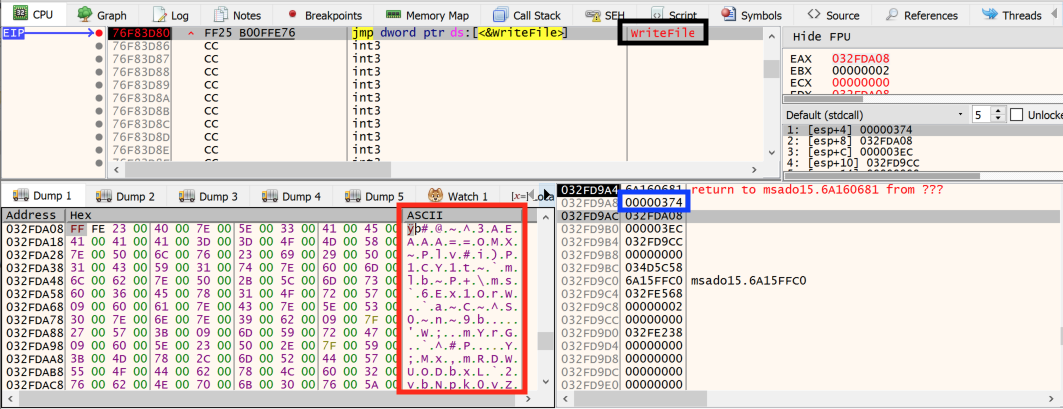View the Call Stack tab

pyautogui.click(x=527, y=15)
